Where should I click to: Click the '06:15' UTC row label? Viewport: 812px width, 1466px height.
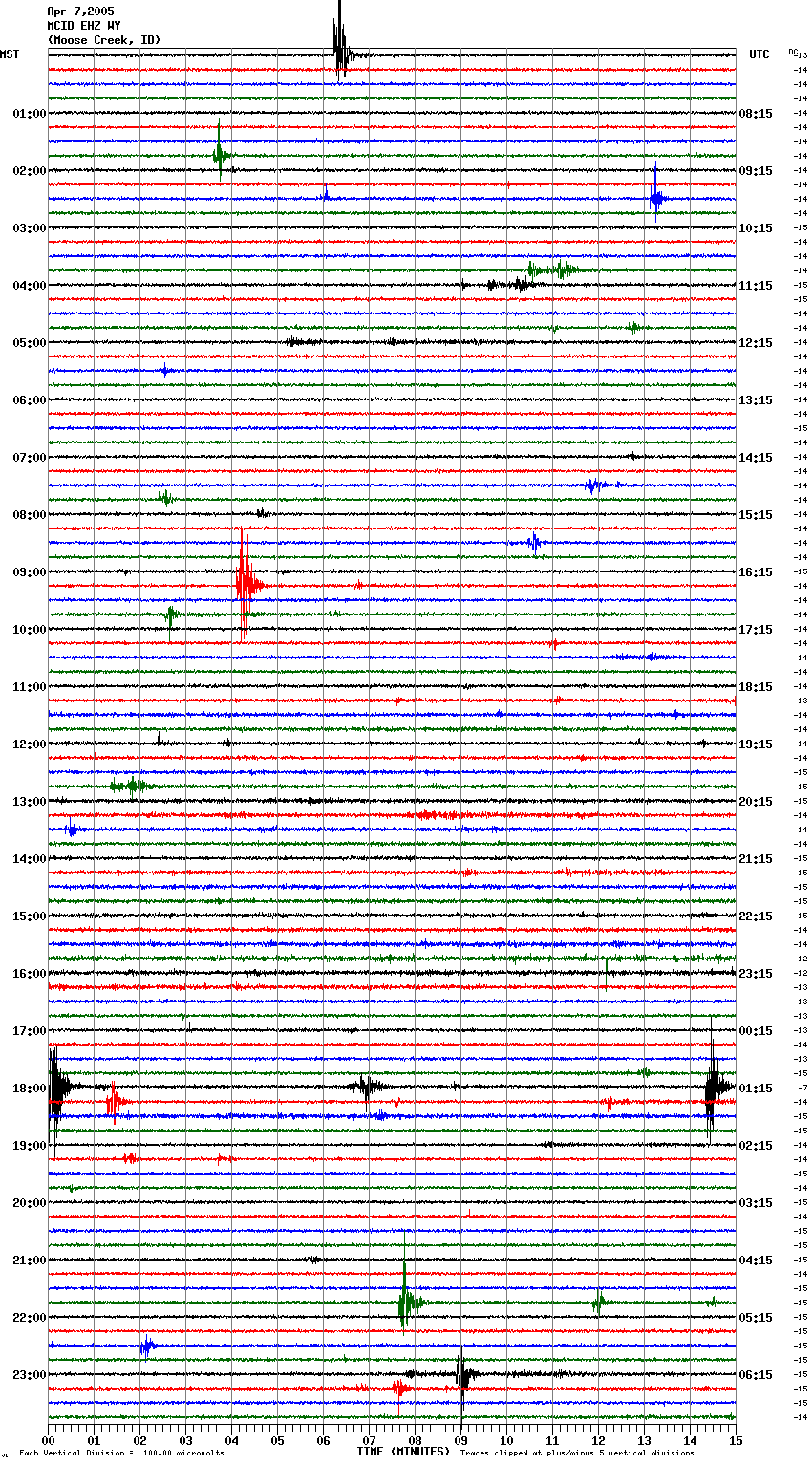(x=756, y=1375)
